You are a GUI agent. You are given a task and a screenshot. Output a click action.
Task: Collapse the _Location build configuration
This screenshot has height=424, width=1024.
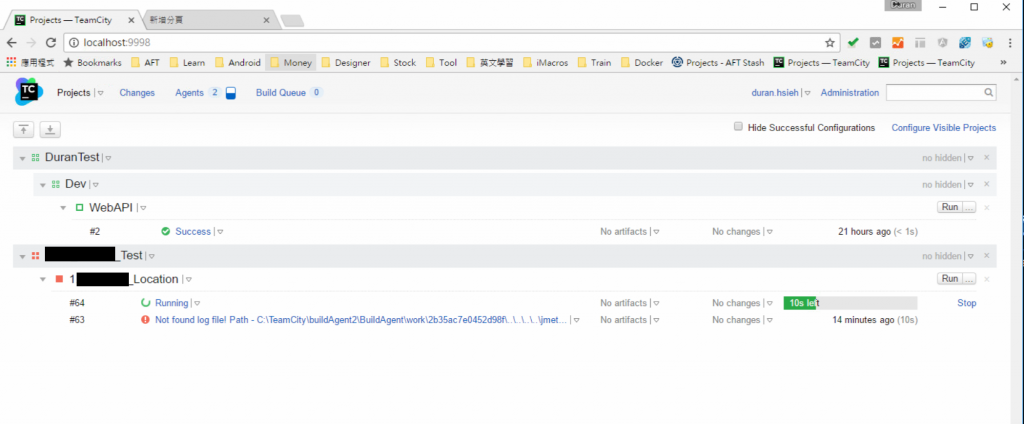[43, 280]
